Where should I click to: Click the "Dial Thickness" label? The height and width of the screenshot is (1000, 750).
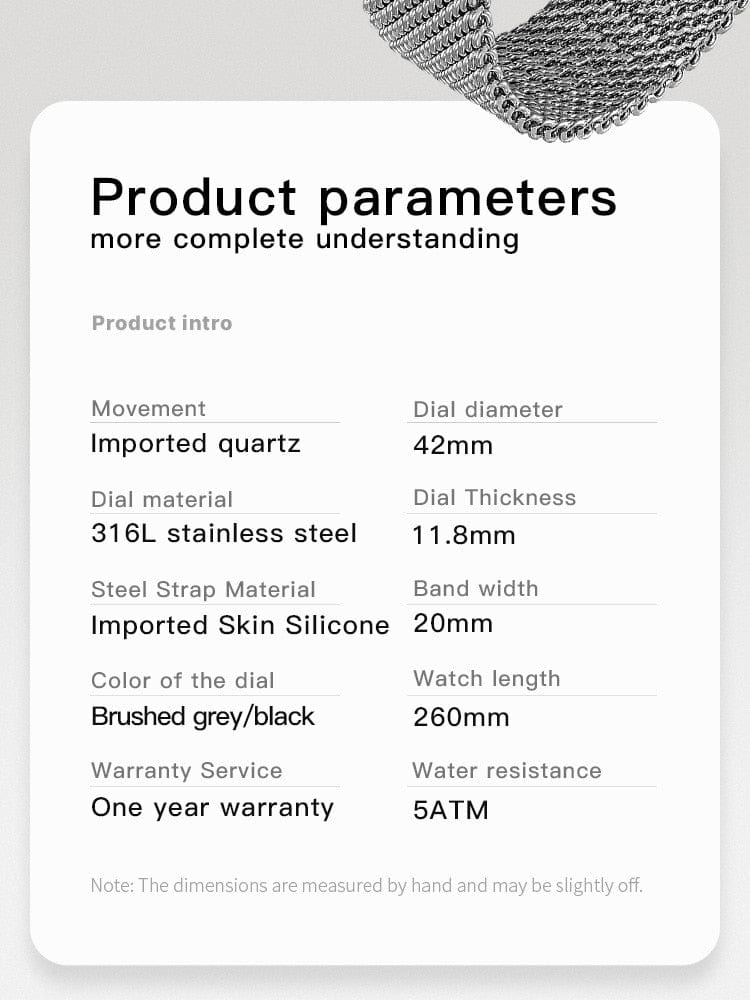click(494, 498)
